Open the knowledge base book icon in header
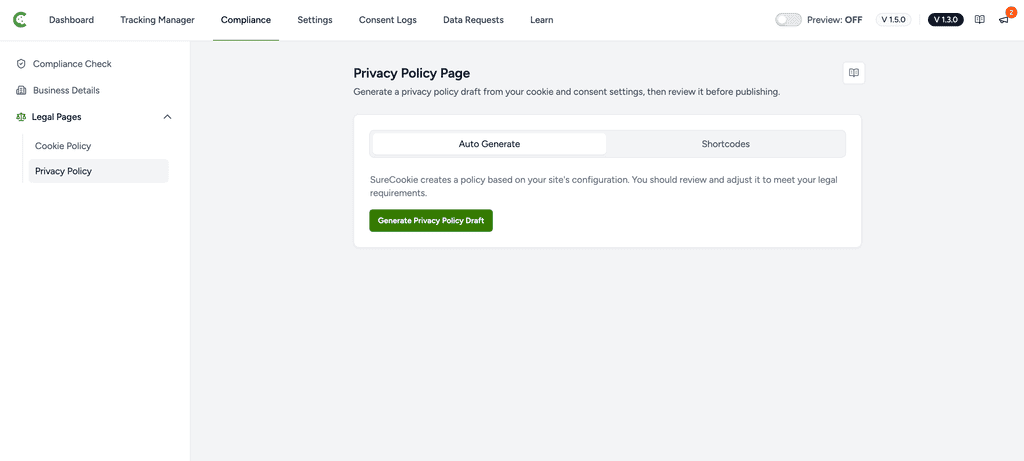The width and height of the screenshot is (1024, 461). click(980, 20)
